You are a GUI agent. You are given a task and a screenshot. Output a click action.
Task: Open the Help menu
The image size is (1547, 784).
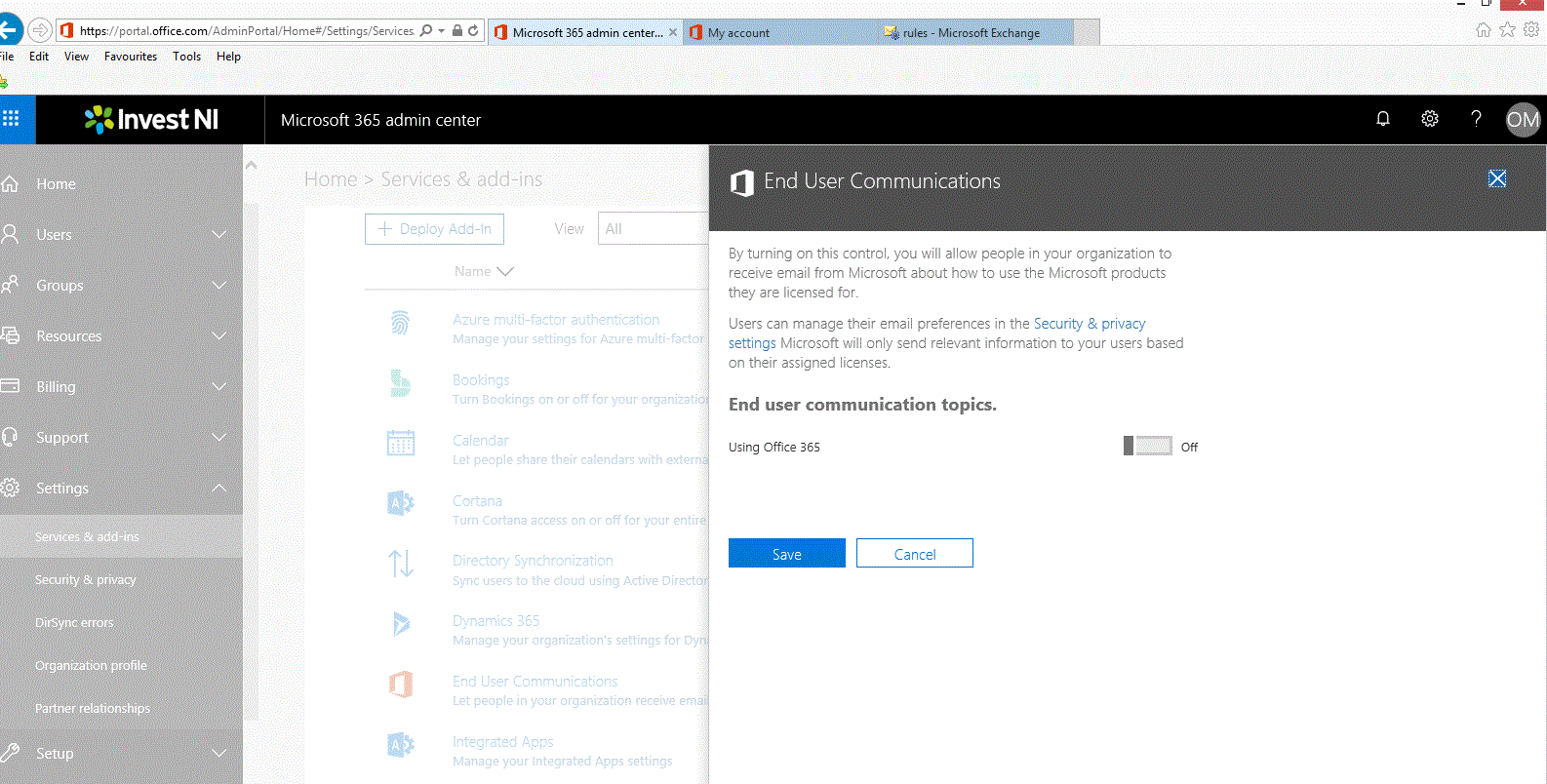pyautogui.click(x=228, y=57)
